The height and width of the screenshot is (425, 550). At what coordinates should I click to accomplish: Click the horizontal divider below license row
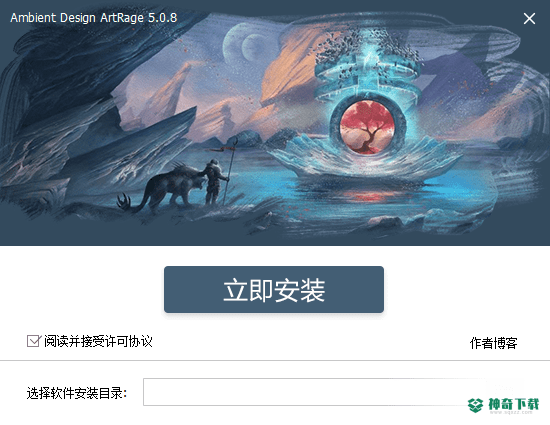pyautogui.click(x=275, y=360)
